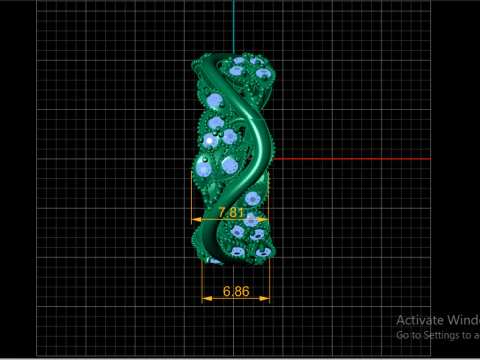The height and width of the screenshot is (360, 480).
Task: Click the red horizontal axis line
Action: pyautogui.click(x=352, y=159)
